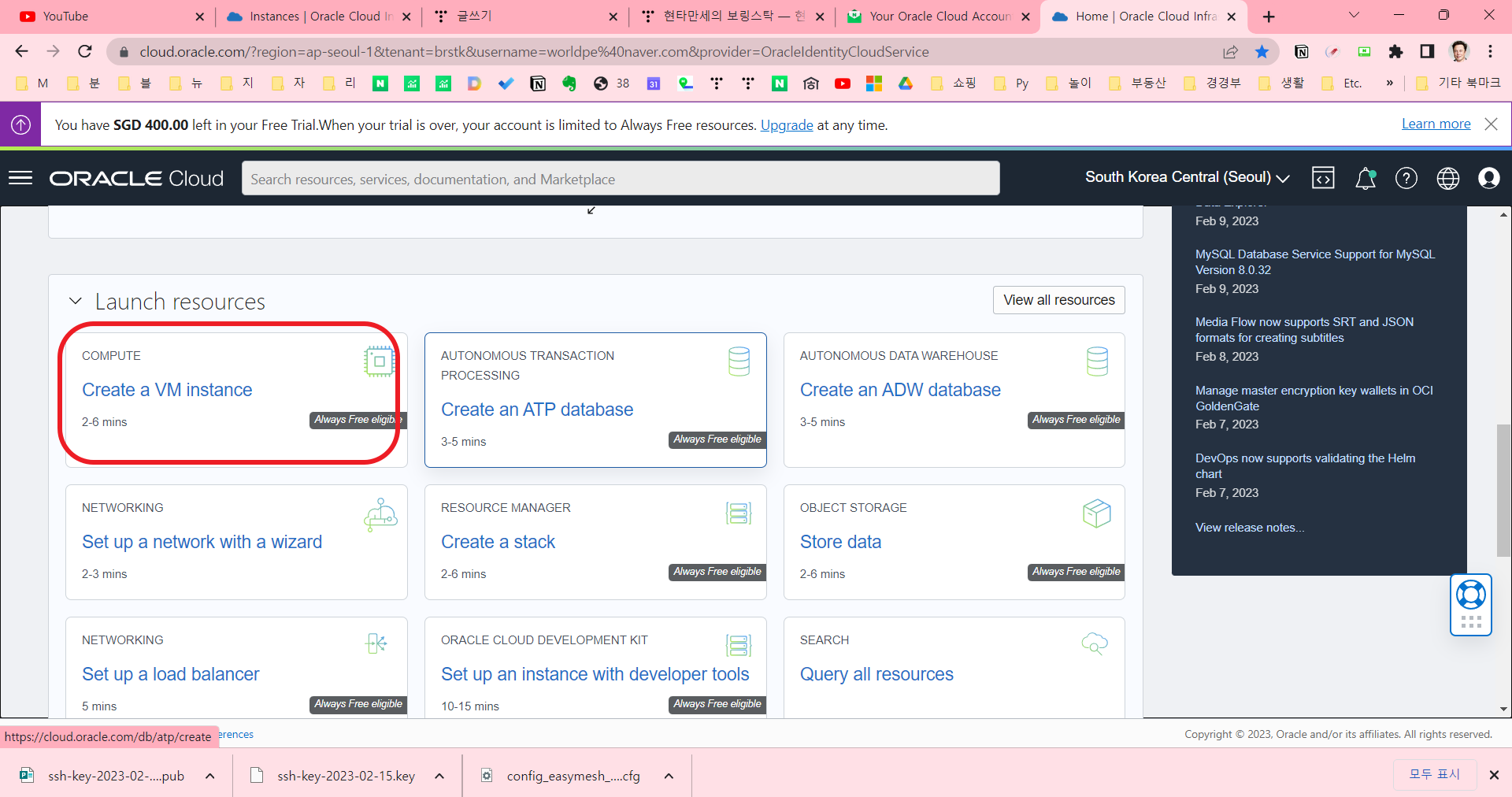Viewport: 1512px width, 797px height.
Task: Open the 부동산 bookmarks folder
Action: tap(1137, 83)
